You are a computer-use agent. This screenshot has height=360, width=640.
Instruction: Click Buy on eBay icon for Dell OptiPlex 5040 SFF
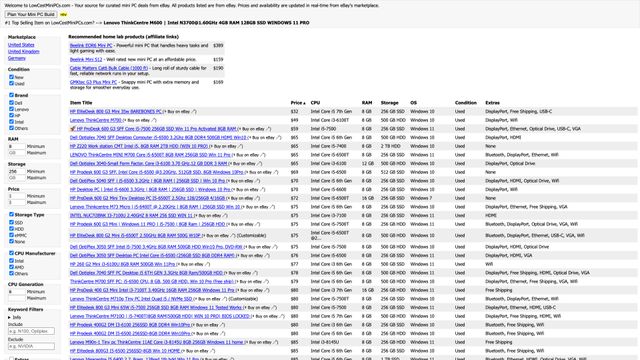click(257, 181)
